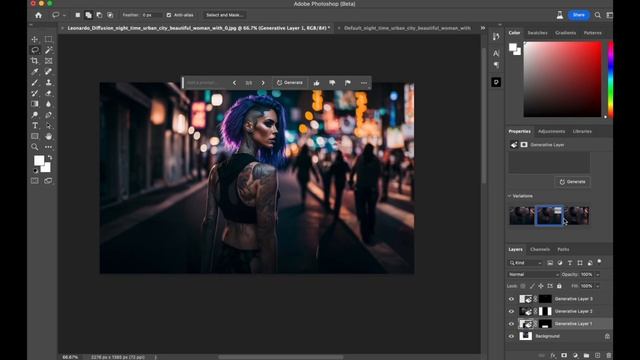The image size is (640, 360).
Task: Select the Spot Healing Brush tool
Action: (49, 71)
